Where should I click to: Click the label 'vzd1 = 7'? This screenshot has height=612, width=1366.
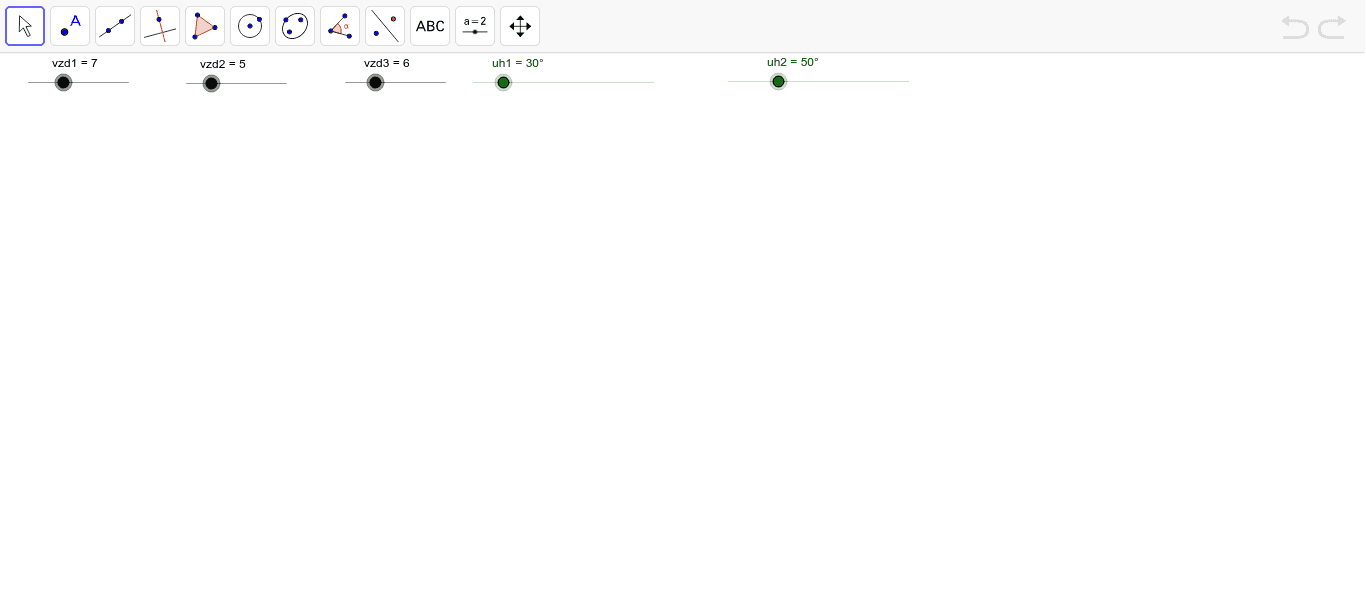pos(75,63)
